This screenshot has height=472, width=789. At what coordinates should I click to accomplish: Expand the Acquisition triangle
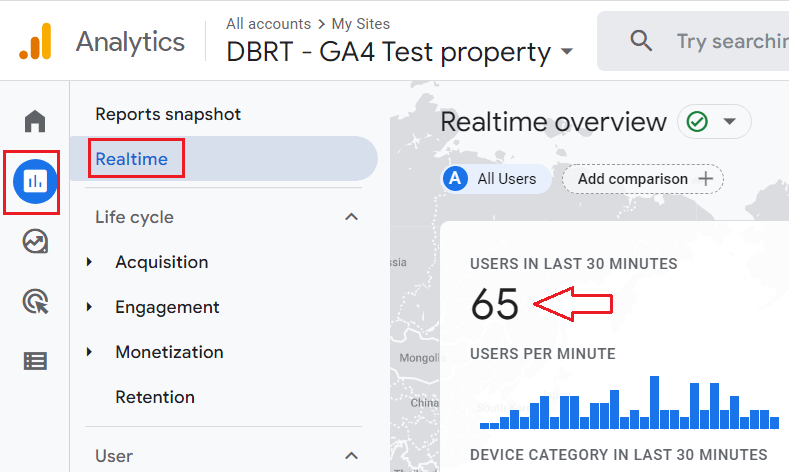[x=89, y=262]
